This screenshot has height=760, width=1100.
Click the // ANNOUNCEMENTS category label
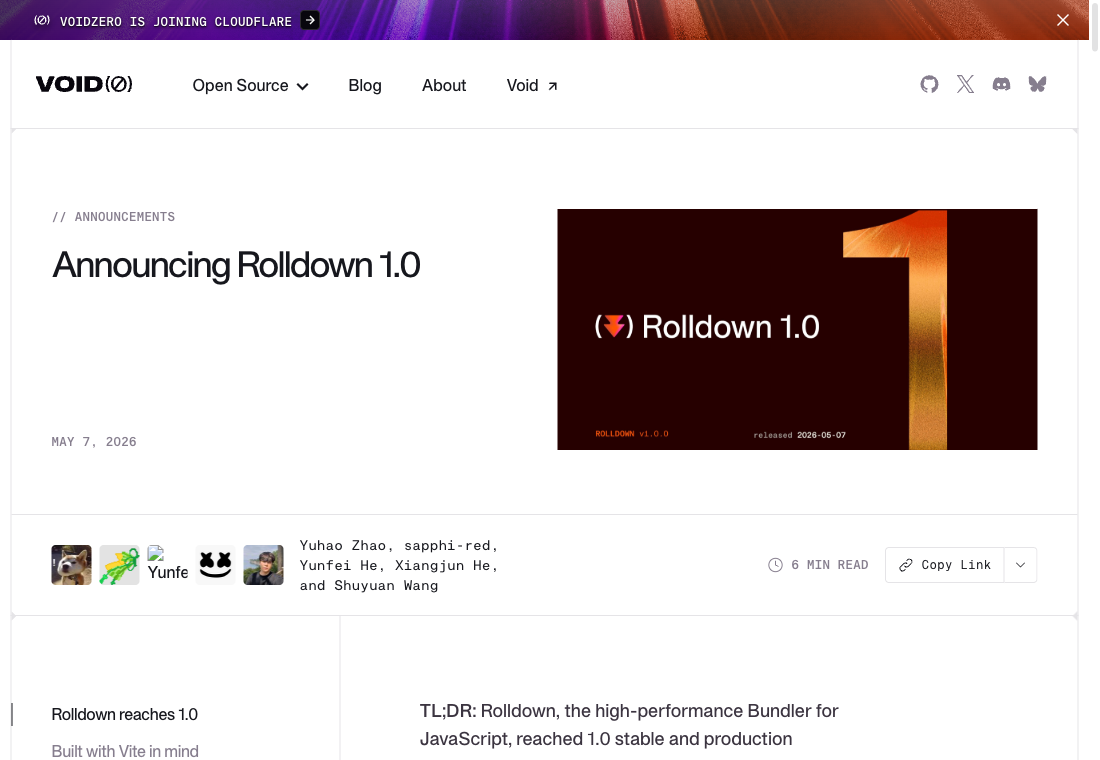[x=114, y=217]
